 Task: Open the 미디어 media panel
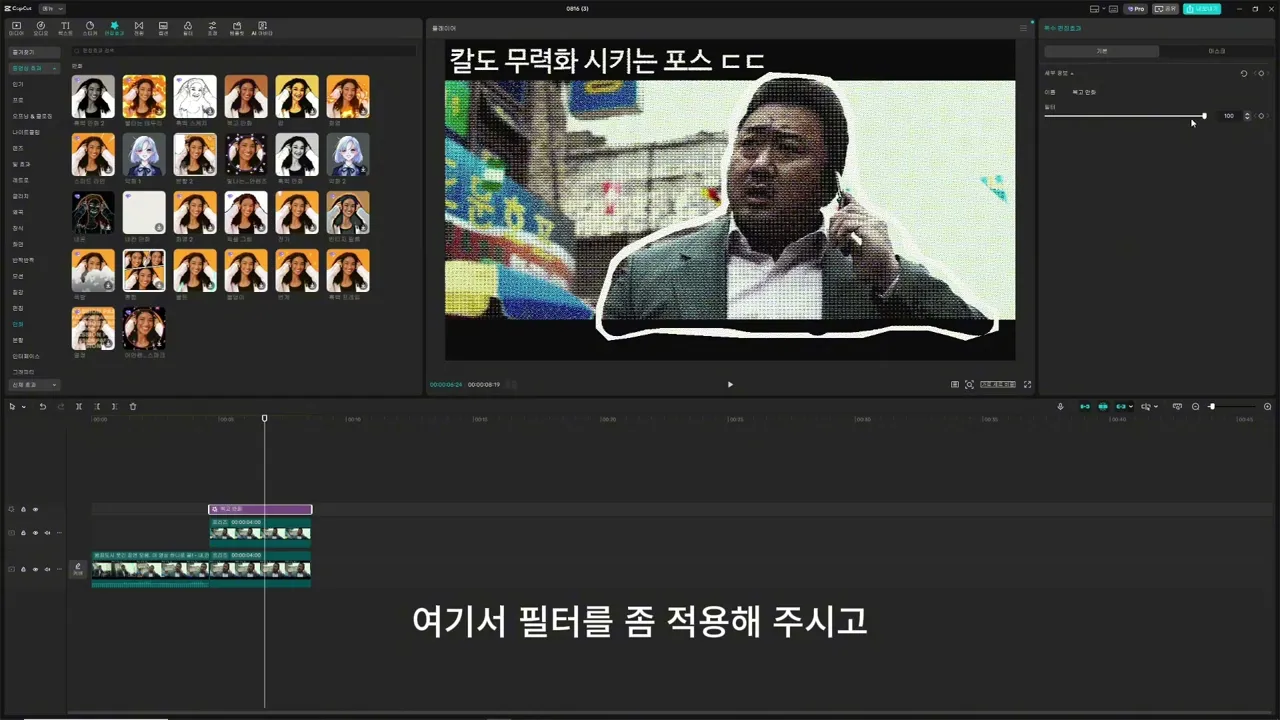click(x=16, y=28)
